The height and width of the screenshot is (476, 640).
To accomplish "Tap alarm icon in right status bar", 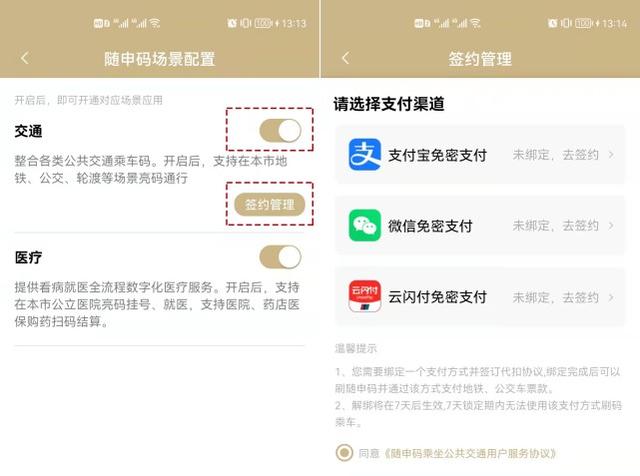I will (x=553, y=23).
